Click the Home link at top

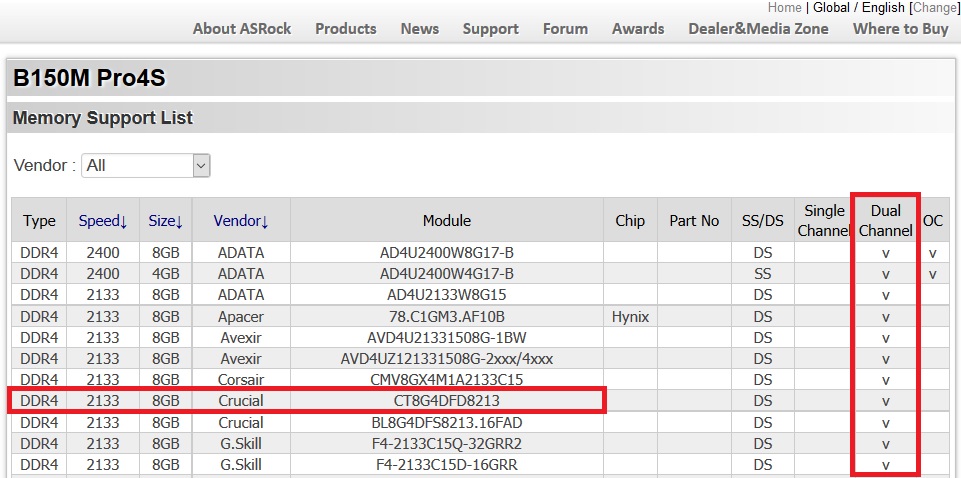[784, 7]
